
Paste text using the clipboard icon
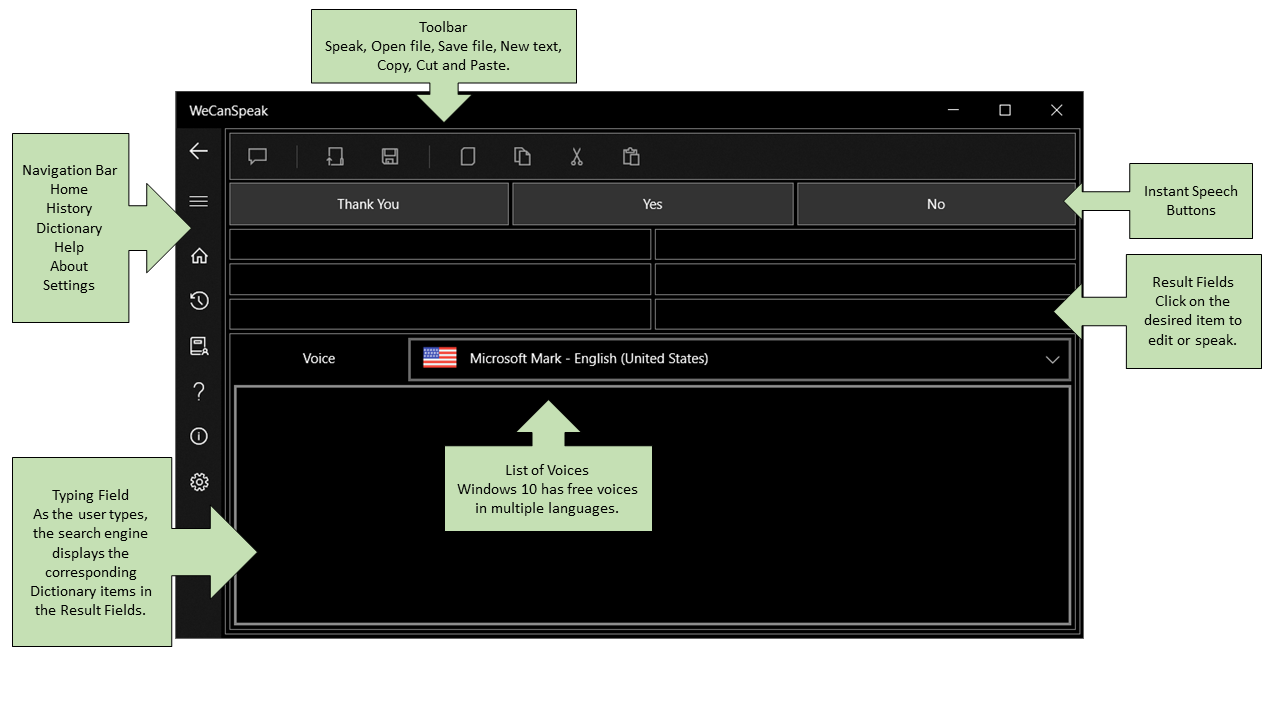(631, 156)
